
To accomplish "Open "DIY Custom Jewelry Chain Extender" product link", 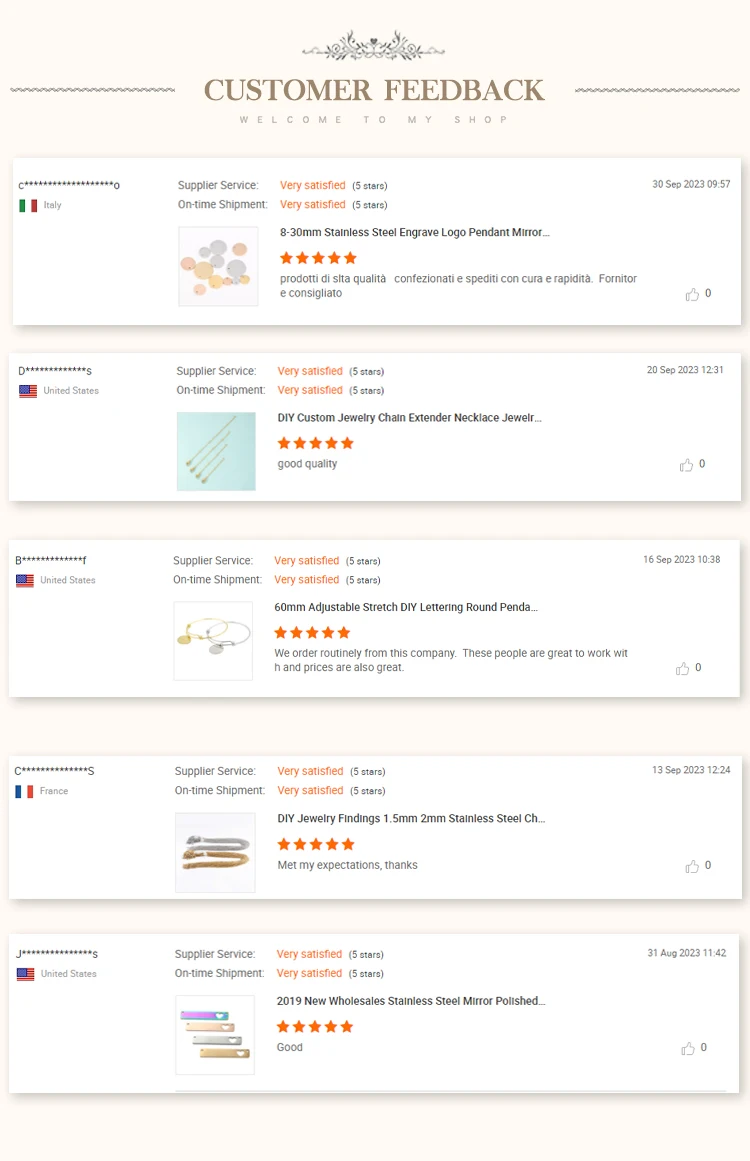I will (x=409, y=418).
